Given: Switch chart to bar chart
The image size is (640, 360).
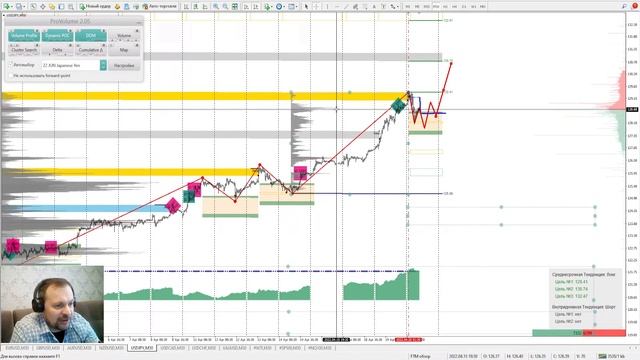Looking at the screenshot, I should (186, 7).
